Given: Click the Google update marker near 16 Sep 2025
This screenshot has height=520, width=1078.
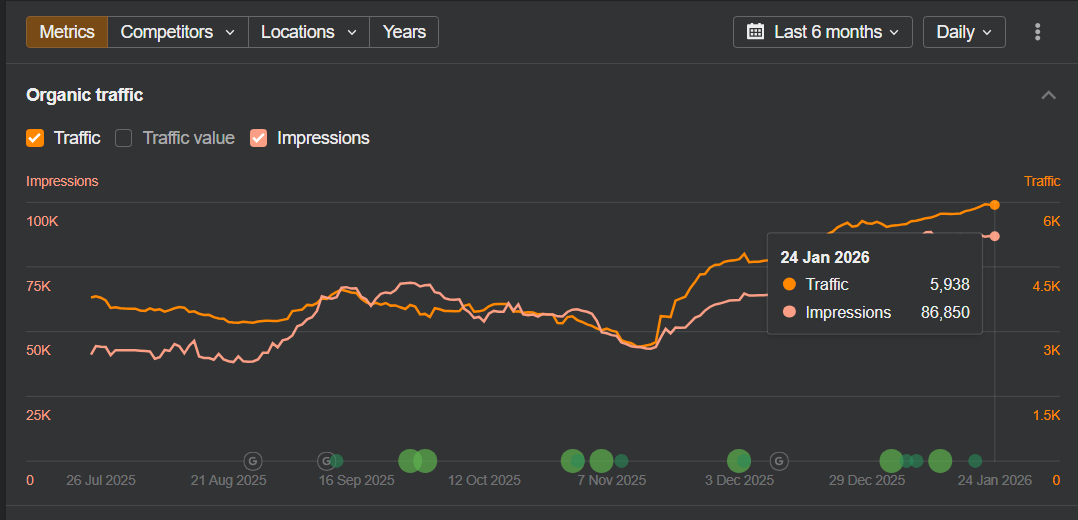Looking at the screenshot, I should (325, 461).
